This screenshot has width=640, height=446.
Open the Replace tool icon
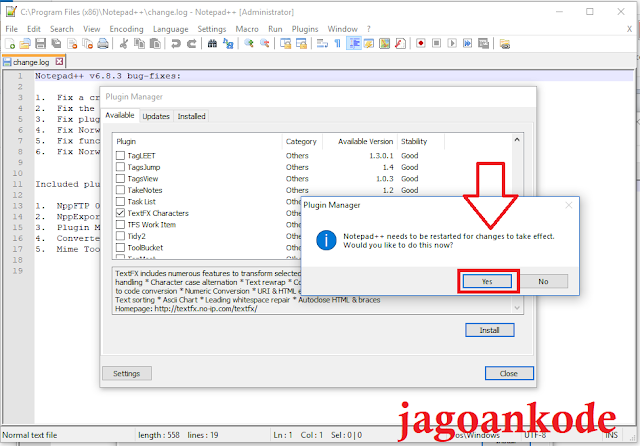coord(228,44)
